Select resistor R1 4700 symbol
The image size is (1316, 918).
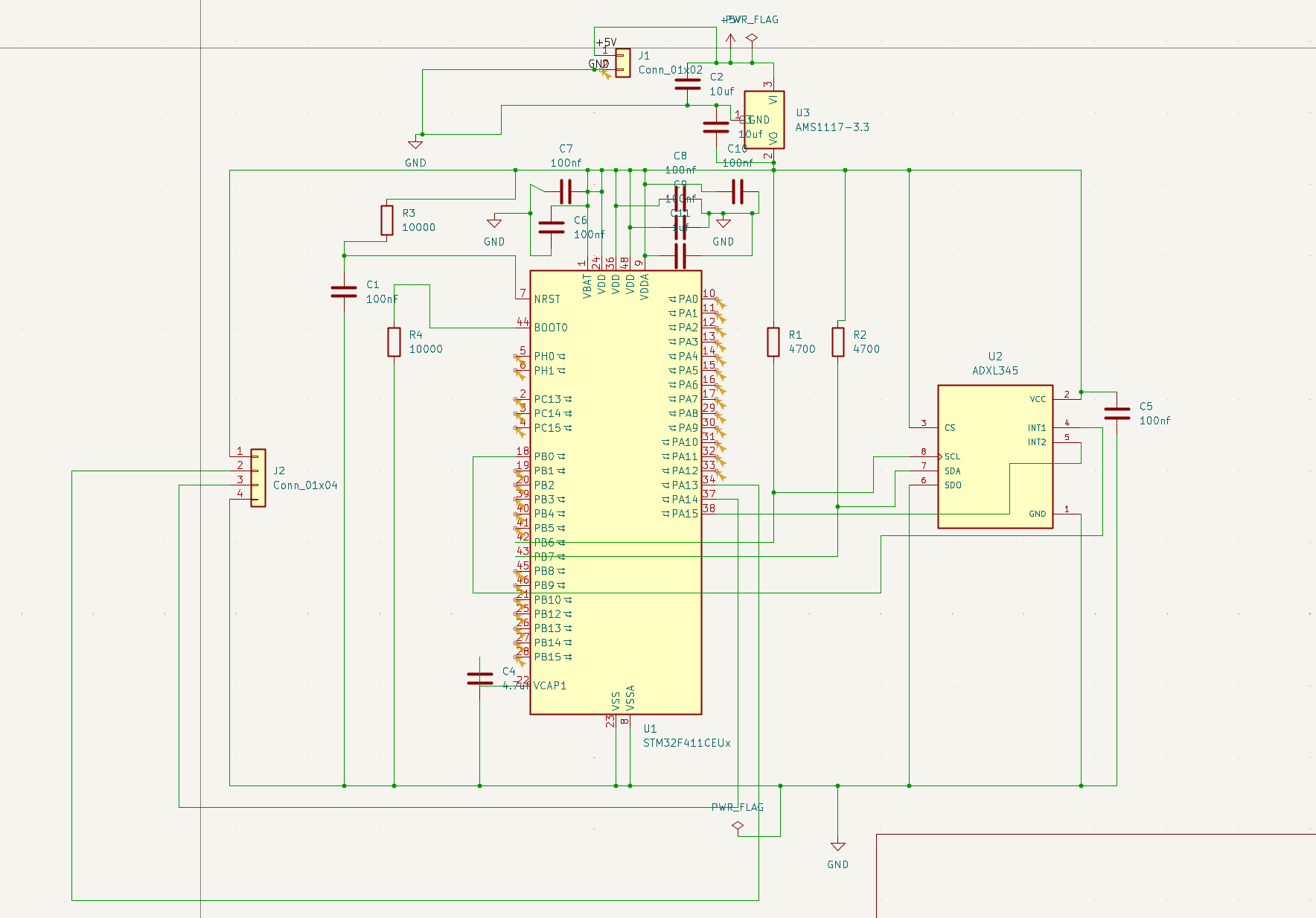pos(773,342)
